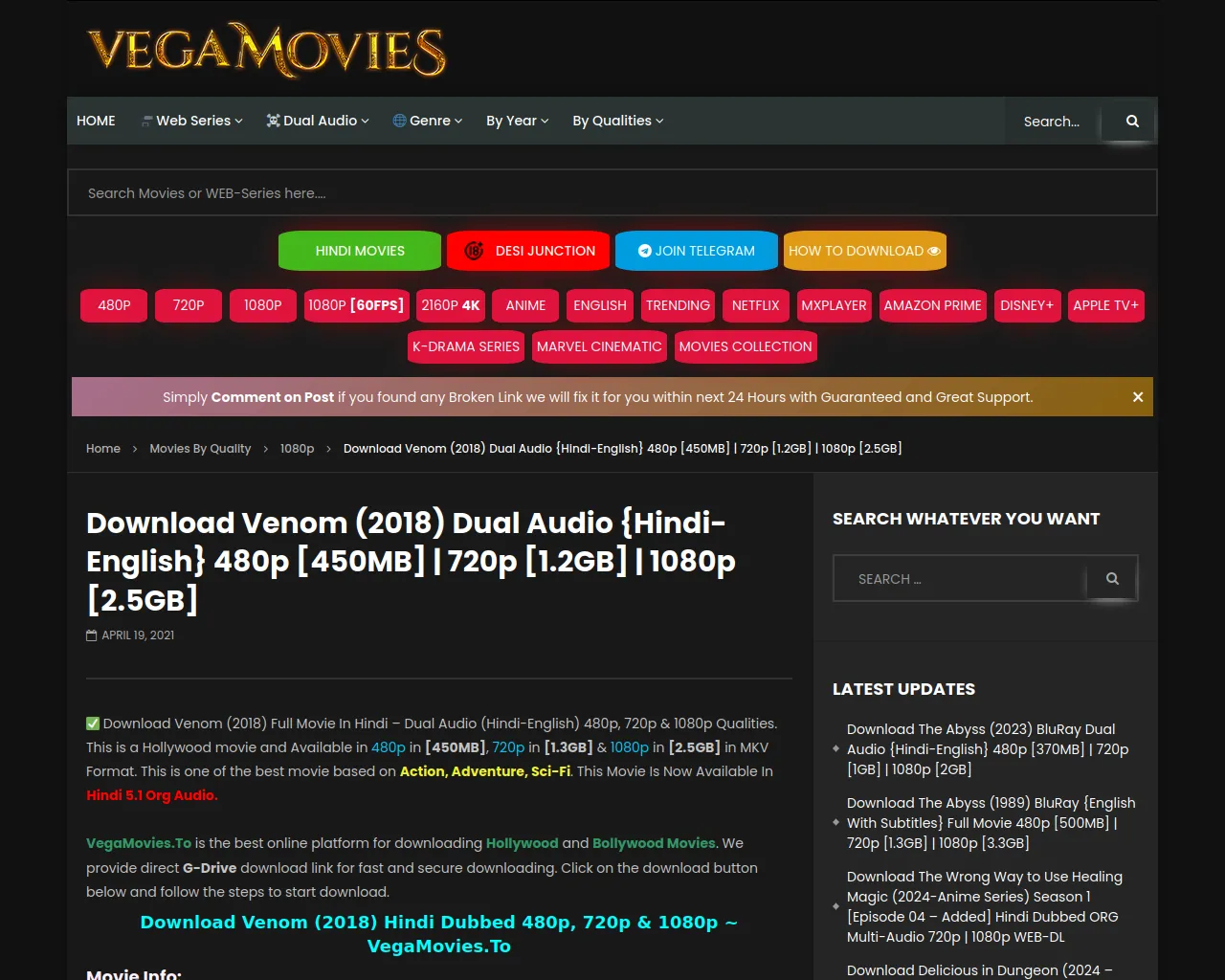The width and height of the screenshot is (1225, 980).
Task: Click the sidebar search magnifier button
Action: click(1112, 578)
